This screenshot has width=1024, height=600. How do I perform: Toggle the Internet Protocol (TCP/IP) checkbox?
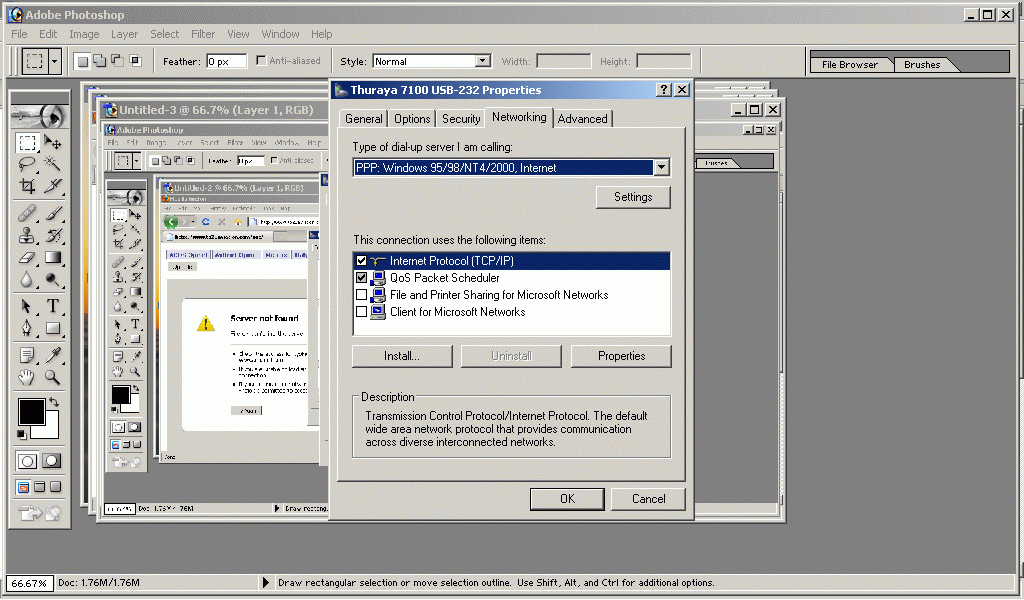(361, 261)
